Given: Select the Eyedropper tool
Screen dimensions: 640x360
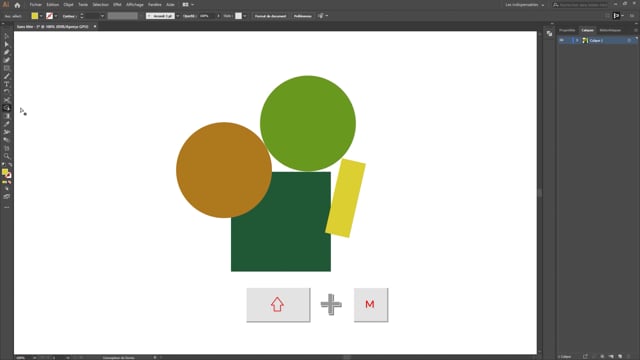Looking at the screenshot, I should pyautogui.click(x=7, y=124).
